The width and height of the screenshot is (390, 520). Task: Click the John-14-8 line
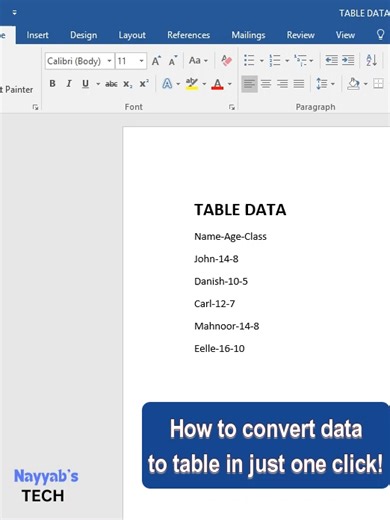(x=216, y=259)
